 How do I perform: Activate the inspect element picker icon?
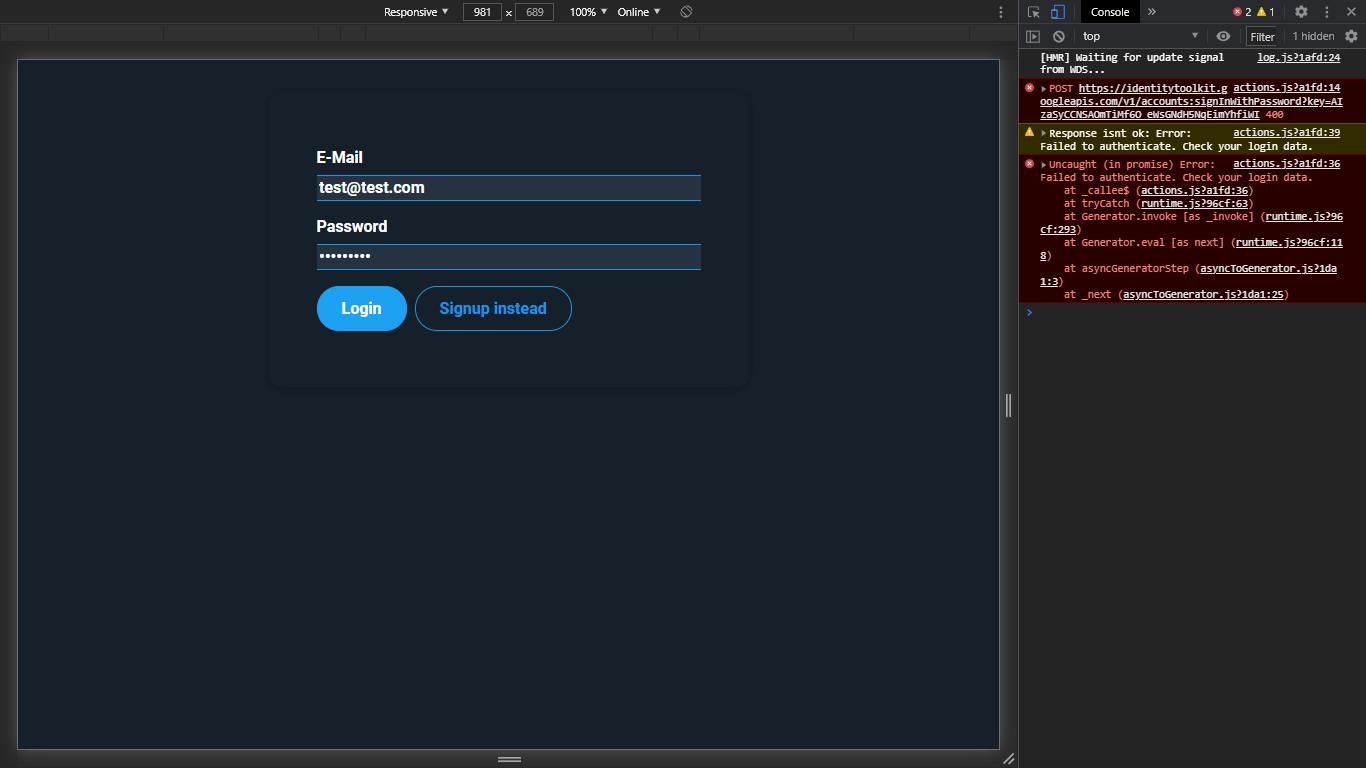(1034, 12)
